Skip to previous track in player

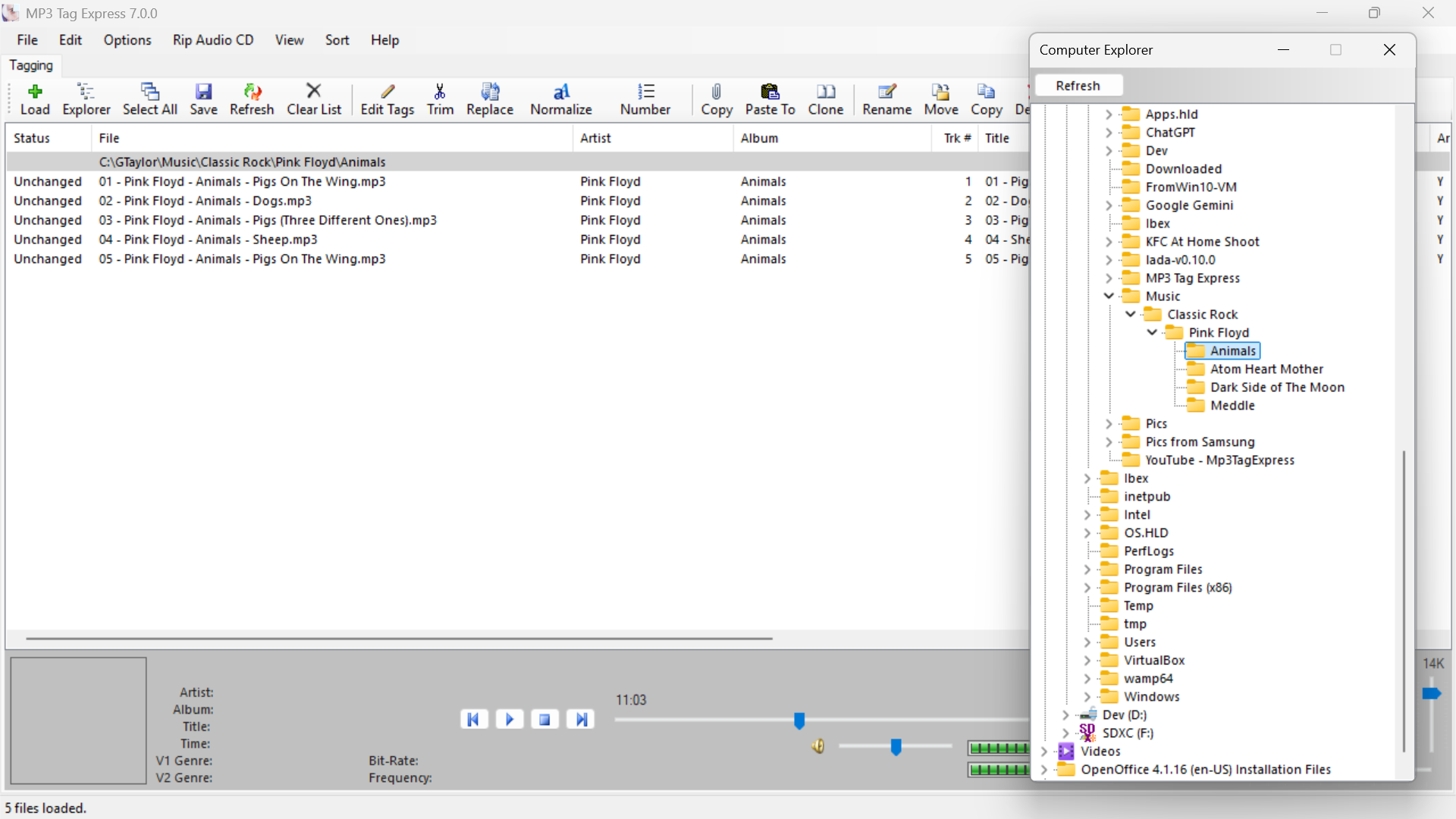click(x=474, y=719)
